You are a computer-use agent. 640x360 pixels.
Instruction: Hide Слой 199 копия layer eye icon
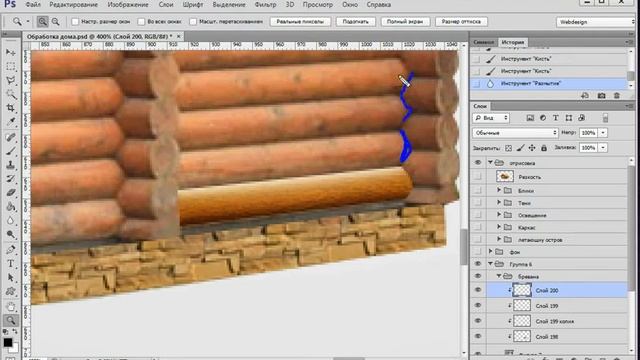click(x=478, y=321)
